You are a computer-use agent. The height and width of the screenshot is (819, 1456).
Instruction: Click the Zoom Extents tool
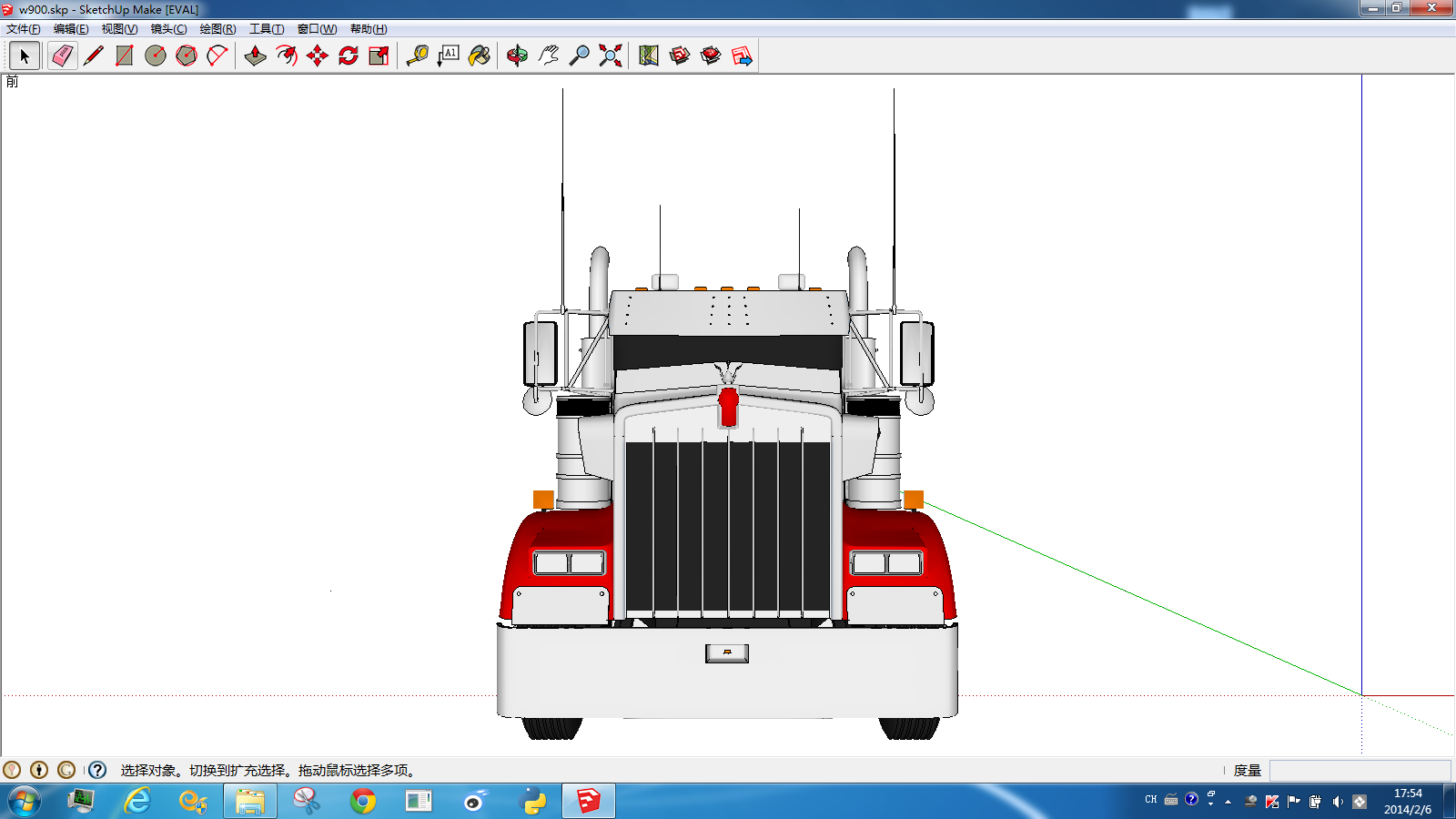[x=611, y=56]
